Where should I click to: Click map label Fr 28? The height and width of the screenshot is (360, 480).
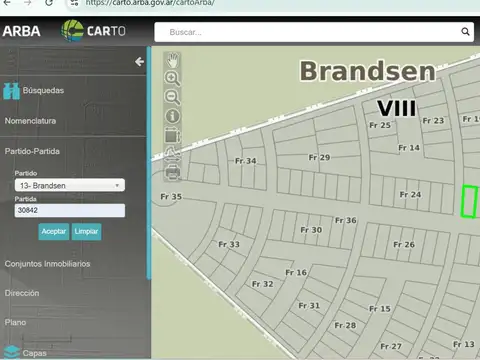pos(345,325)
